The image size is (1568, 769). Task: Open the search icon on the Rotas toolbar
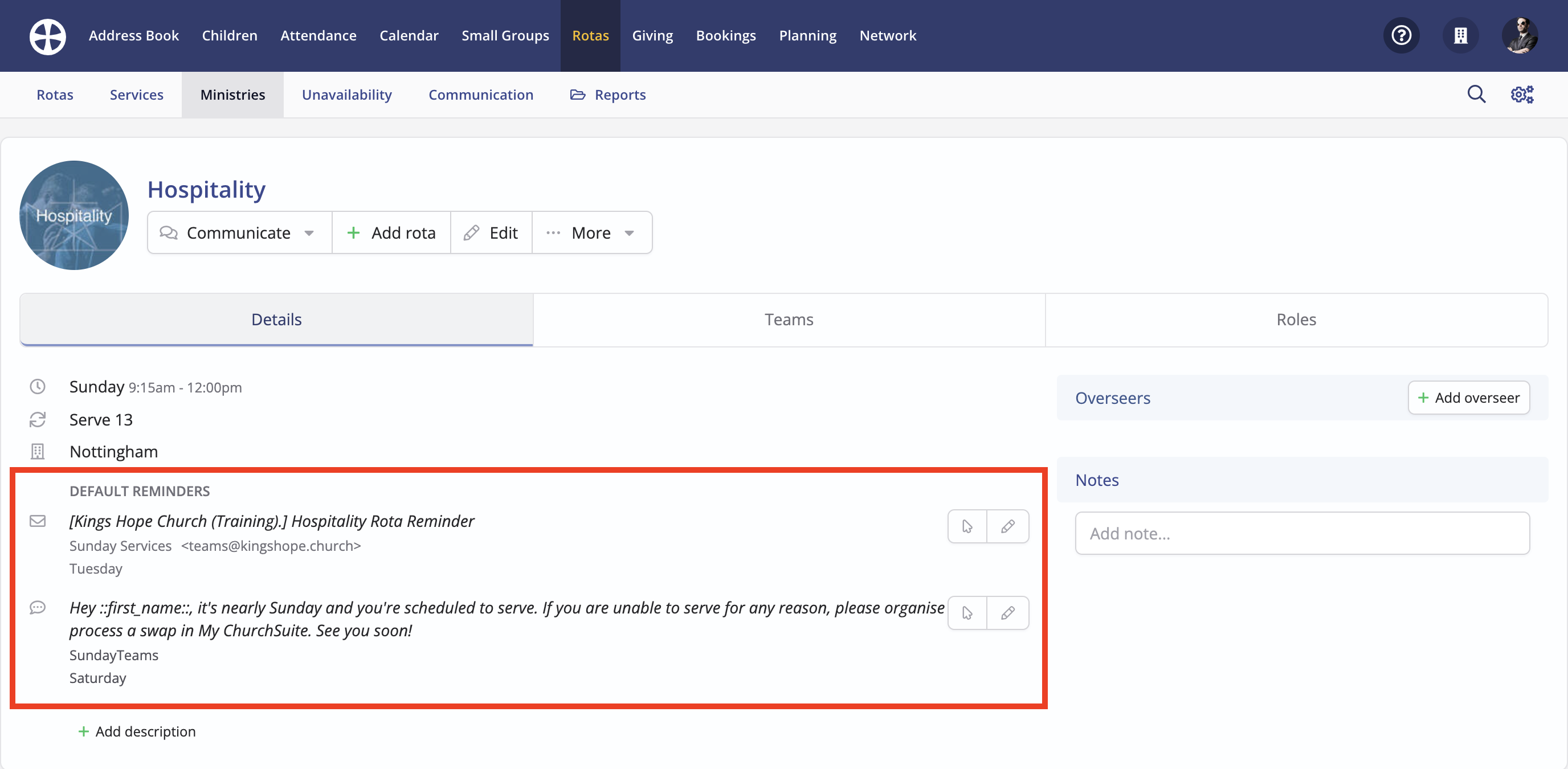pyautogui.click(x=1476, y=95)
